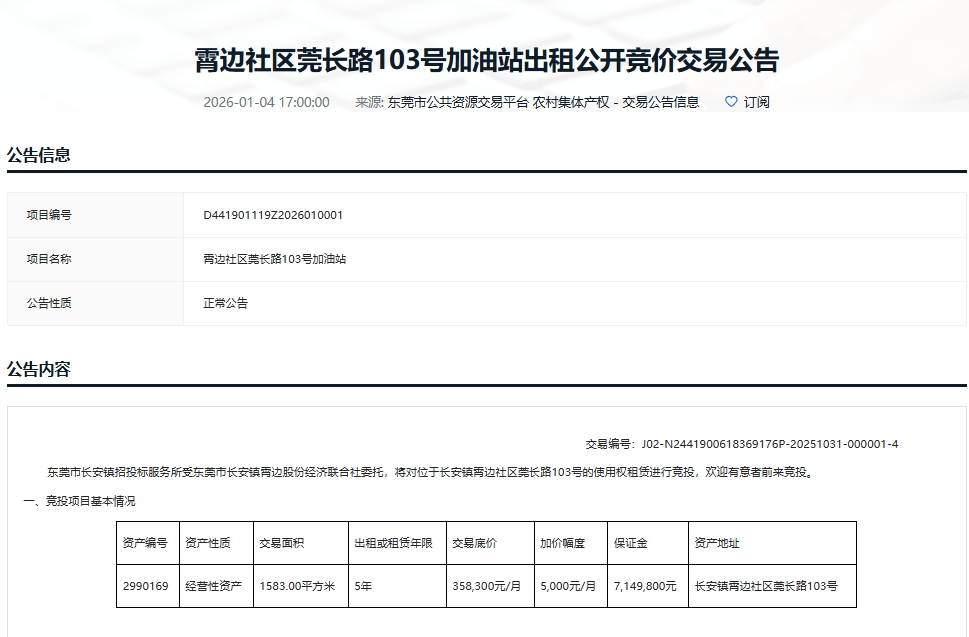Image resolution: width=969 pixels, height=637 pixels.
Task: Open the 东莞市公共资源交易平台 source link
Action: 457,102
